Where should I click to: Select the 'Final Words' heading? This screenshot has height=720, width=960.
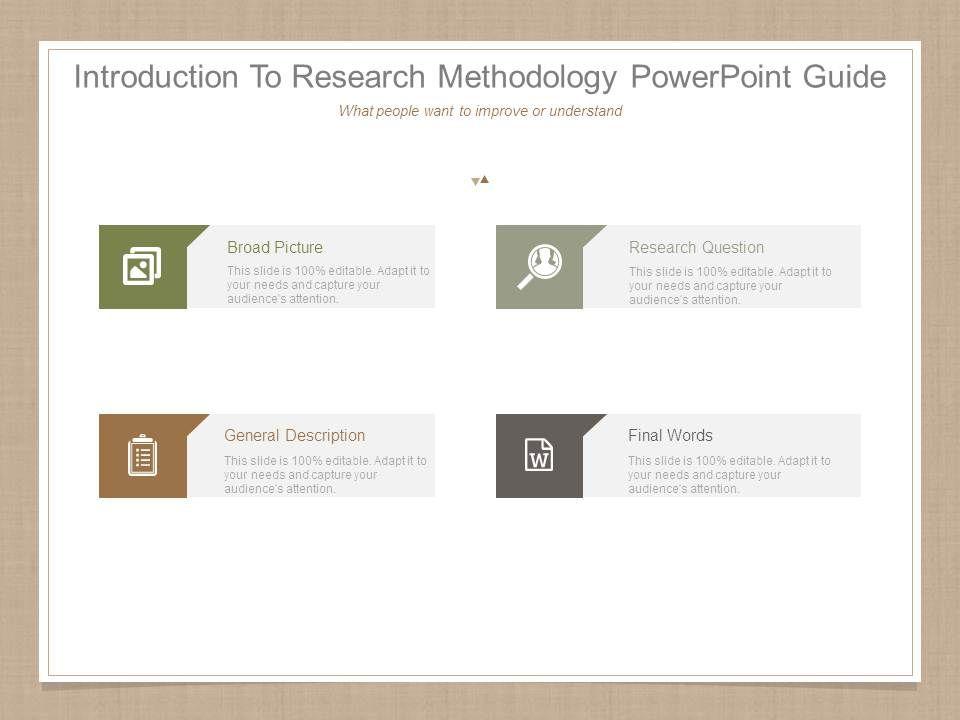click(x=670, y=435)
